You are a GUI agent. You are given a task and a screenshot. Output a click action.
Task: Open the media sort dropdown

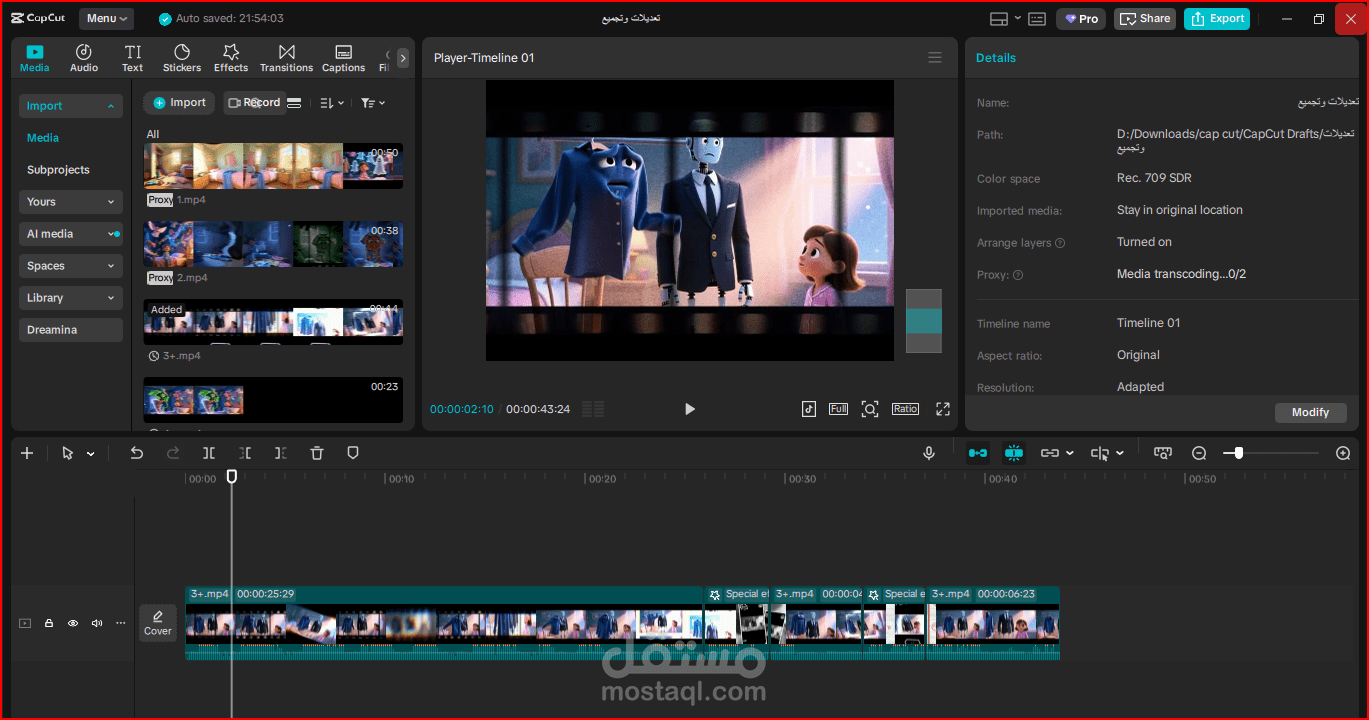coord(332,103)
